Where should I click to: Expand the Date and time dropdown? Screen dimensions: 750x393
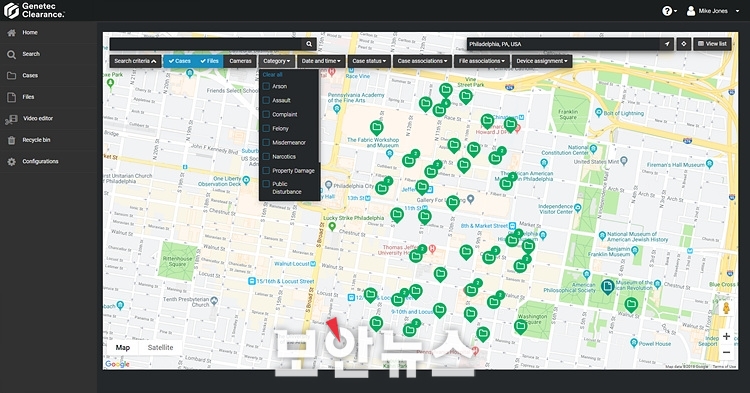(x=321, y=61)
